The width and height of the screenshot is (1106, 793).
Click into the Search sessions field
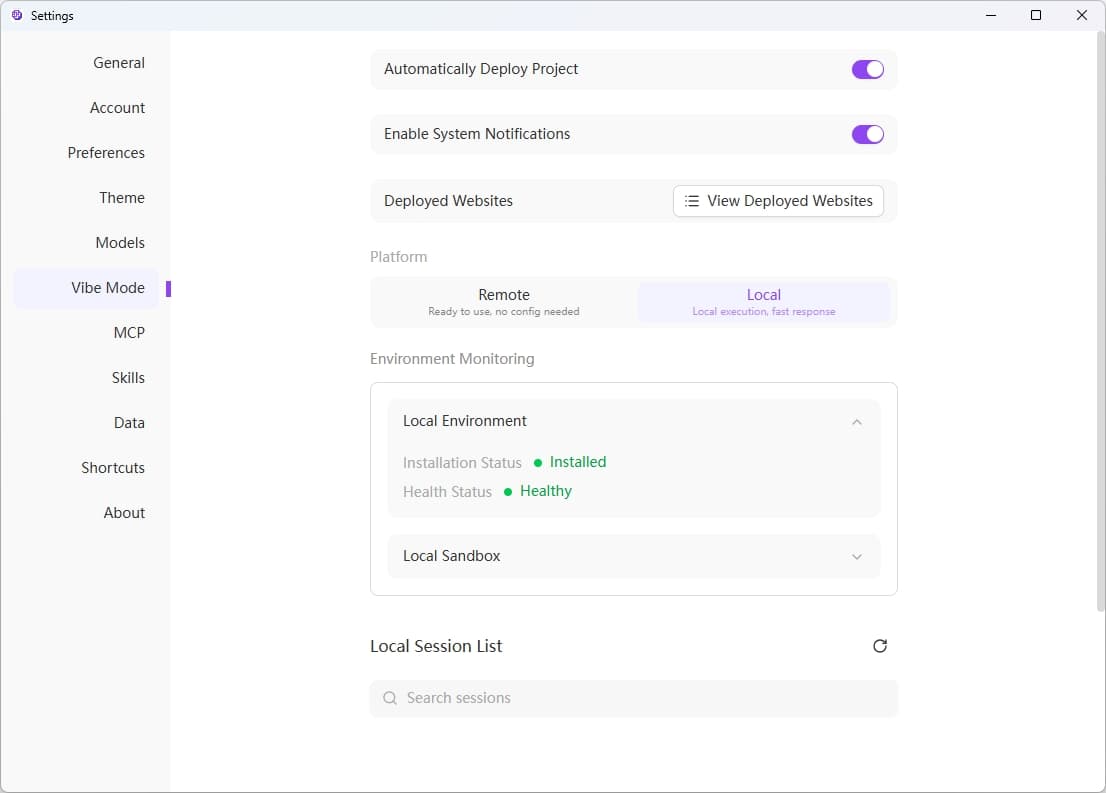(x=640, y=698)
